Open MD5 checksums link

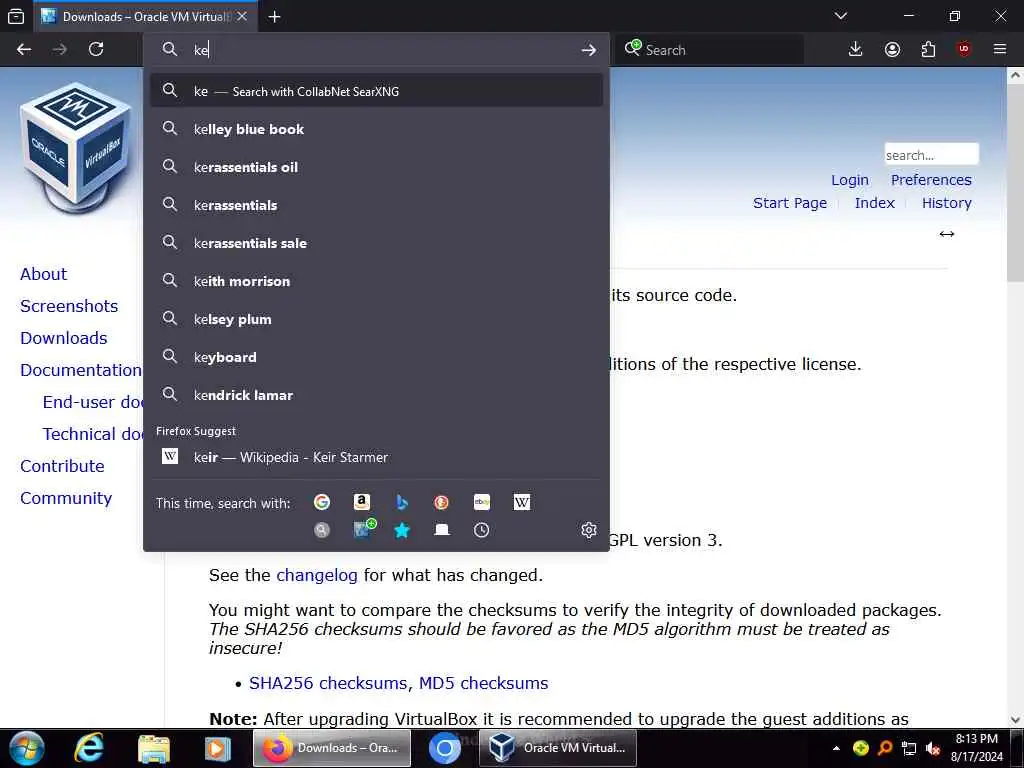pyautogui.click(x=483, y=683)
